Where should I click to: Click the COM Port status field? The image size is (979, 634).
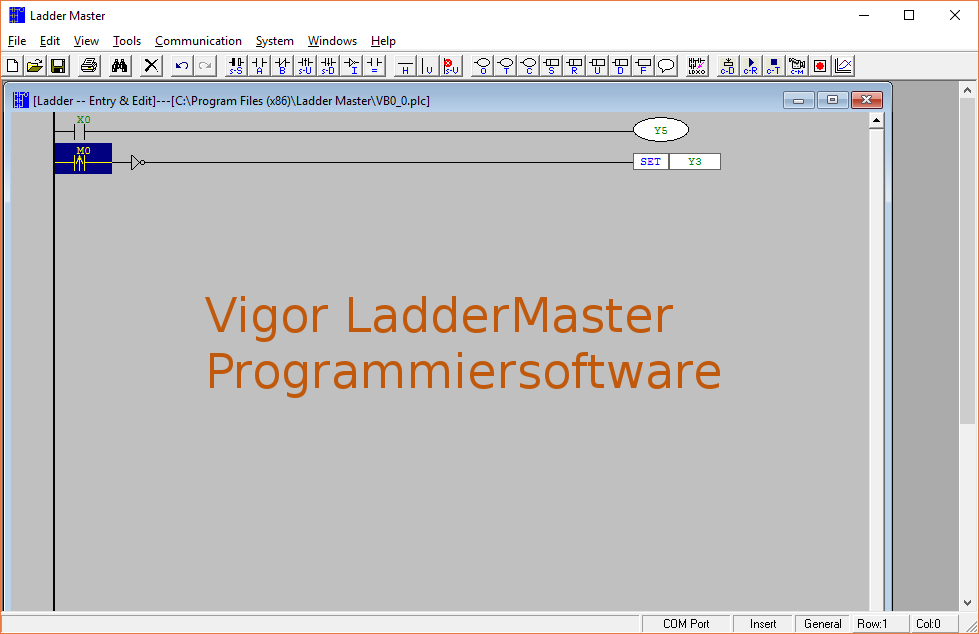click(x=686, y=623)
